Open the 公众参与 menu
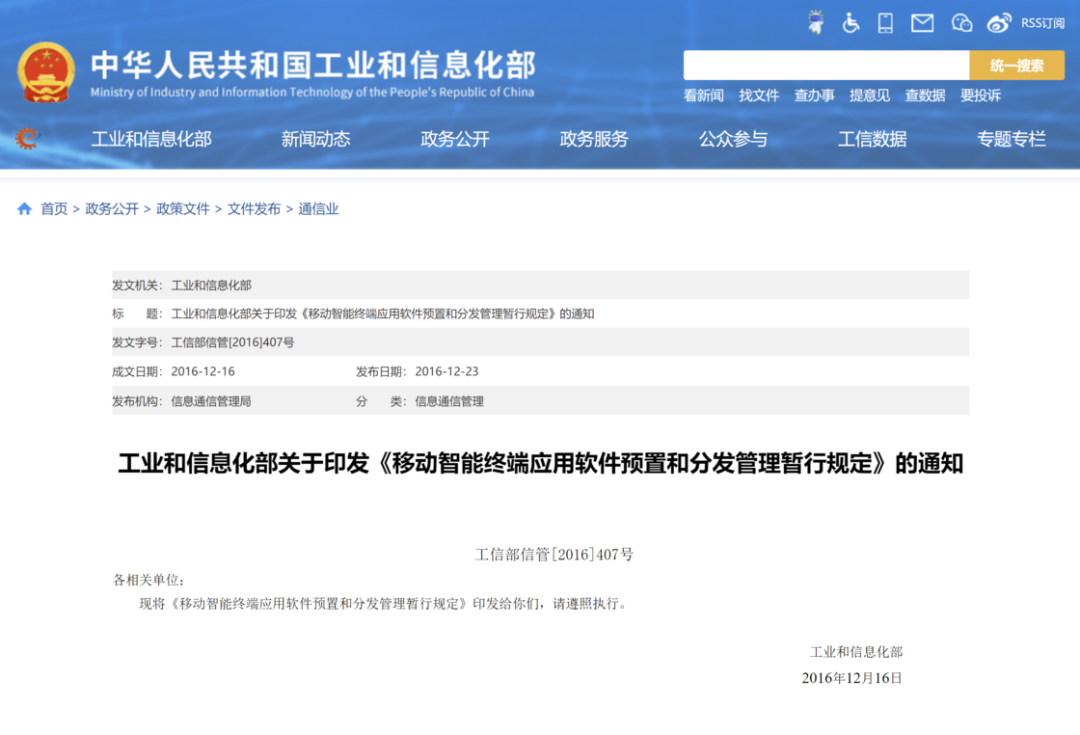The image size is (1080, 735). 733,139
